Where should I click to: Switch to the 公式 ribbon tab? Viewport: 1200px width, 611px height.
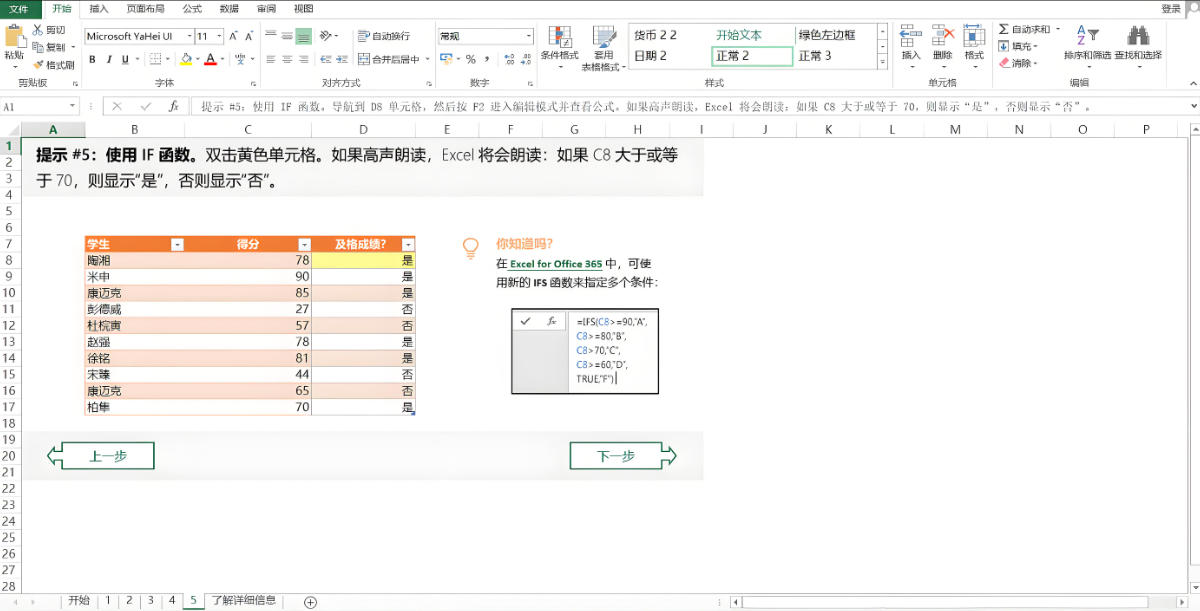192,8
